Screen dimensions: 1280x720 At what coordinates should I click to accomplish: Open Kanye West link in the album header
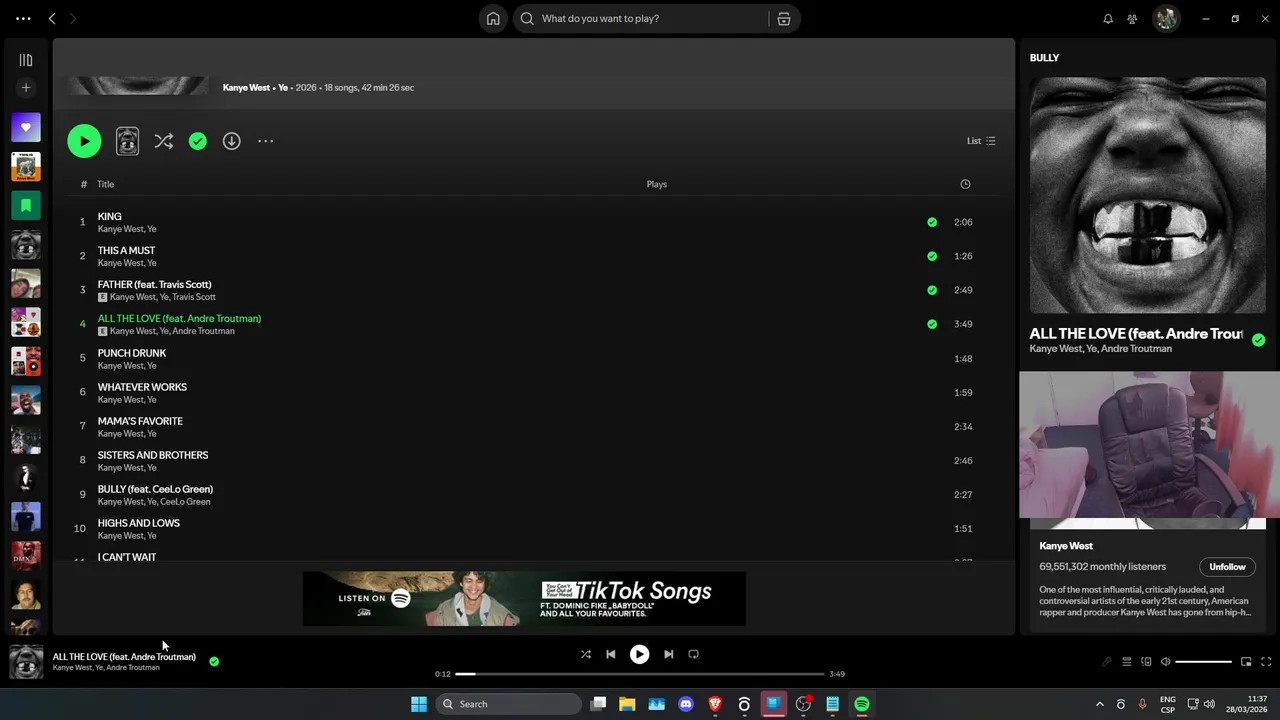coord(246,88)
